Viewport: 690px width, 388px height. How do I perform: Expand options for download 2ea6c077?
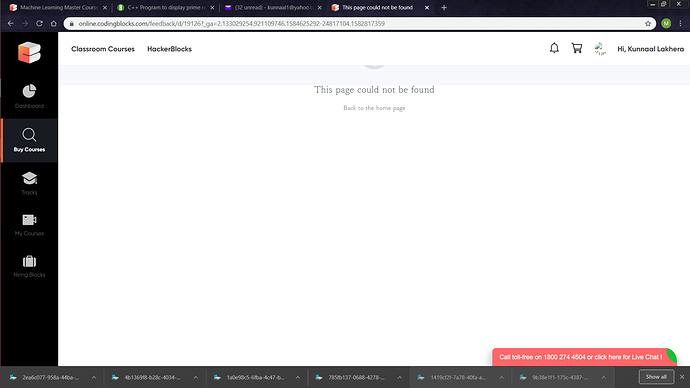point(94,377)
